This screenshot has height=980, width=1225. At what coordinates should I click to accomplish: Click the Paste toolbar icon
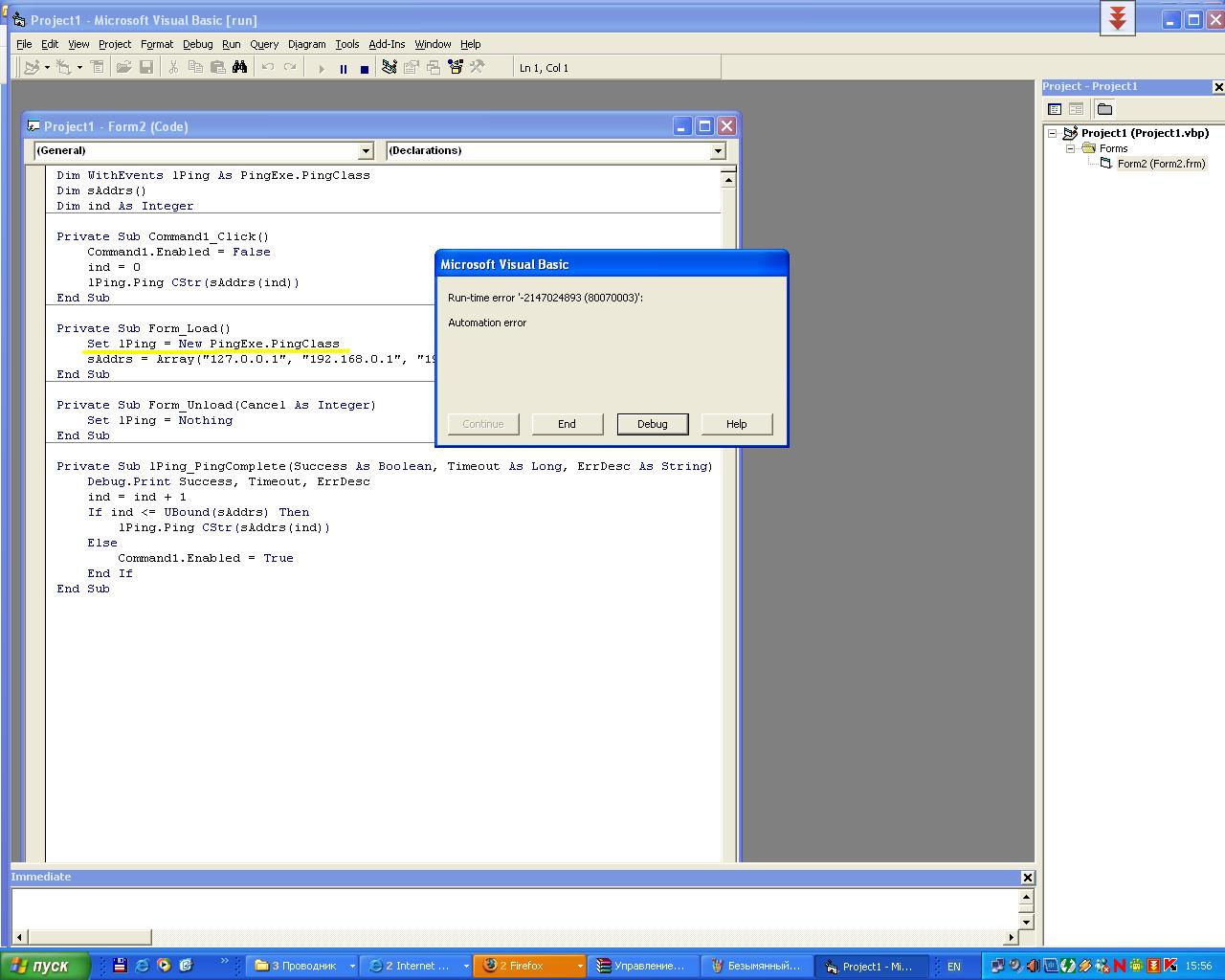click(x=217, y=67)
